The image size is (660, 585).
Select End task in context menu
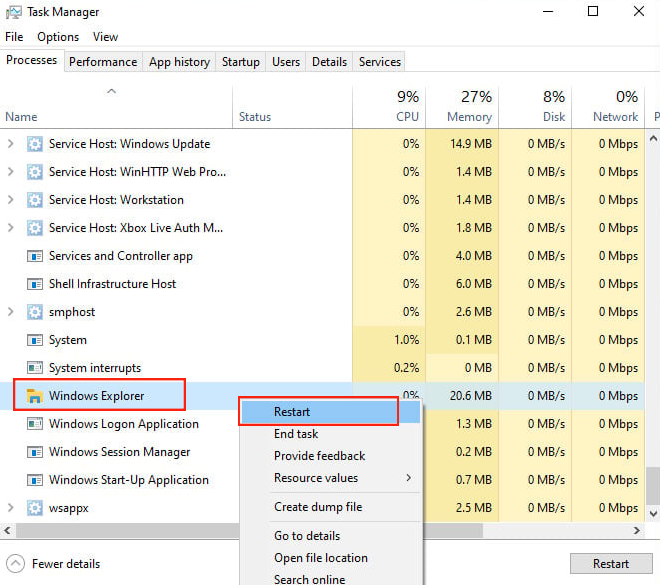click(296, 434)
